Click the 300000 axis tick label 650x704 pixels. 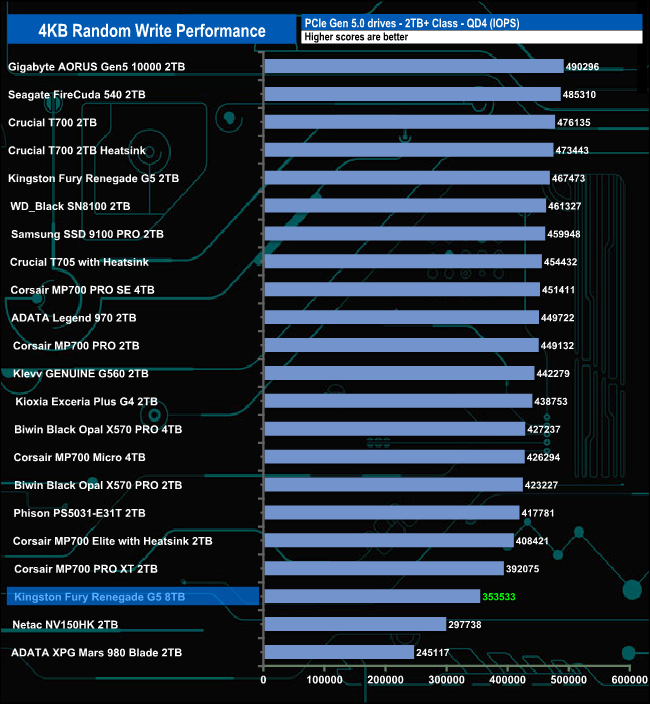click(x=446, y=680)
